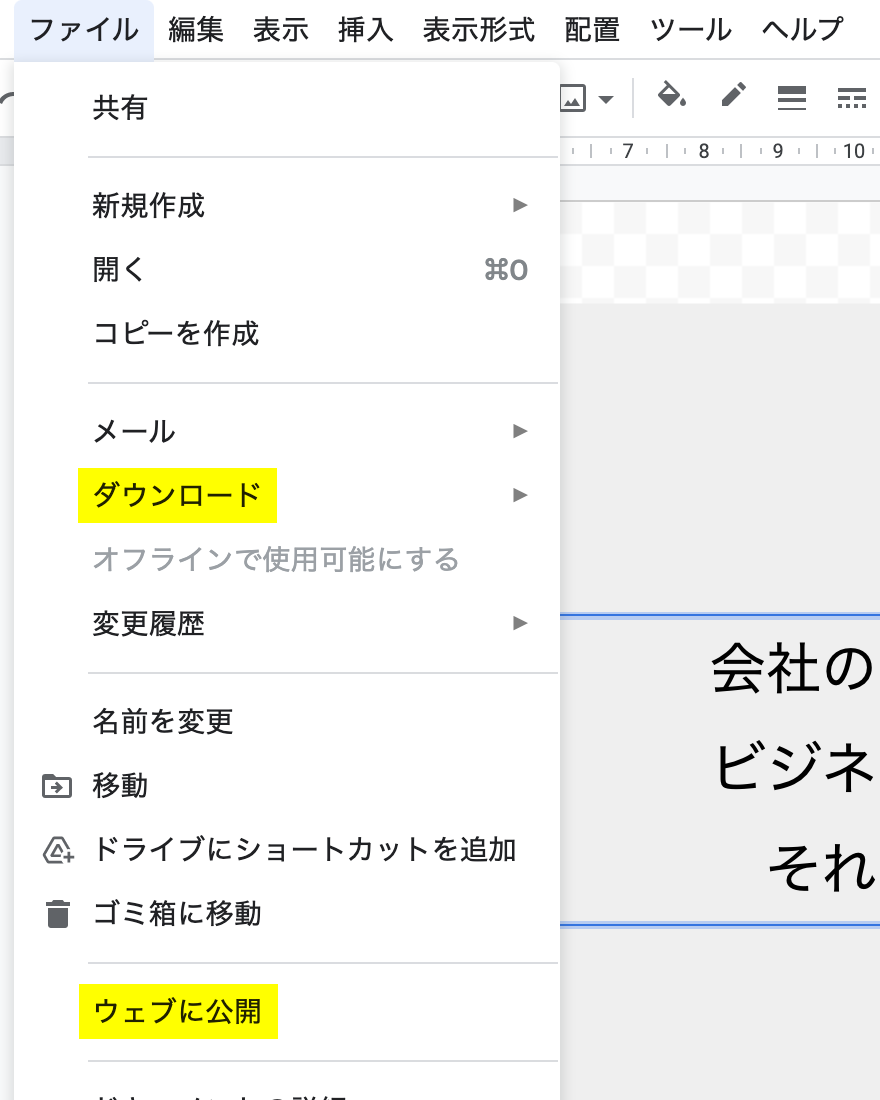Click the Drive shortcut icon in menu

pos(58,851)
